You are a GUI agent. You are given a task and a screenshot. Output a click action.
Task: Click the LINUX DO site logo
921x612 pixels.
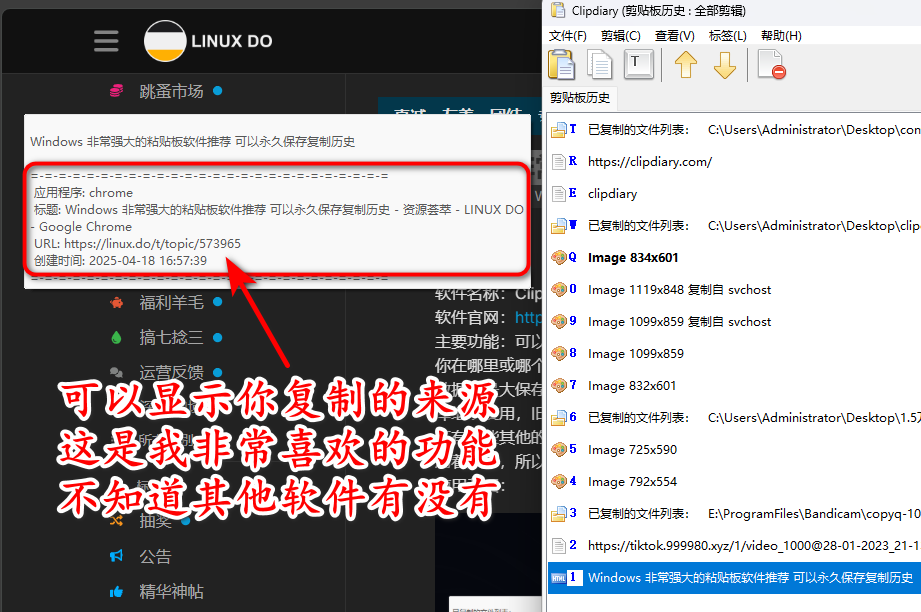pos(209,41)
